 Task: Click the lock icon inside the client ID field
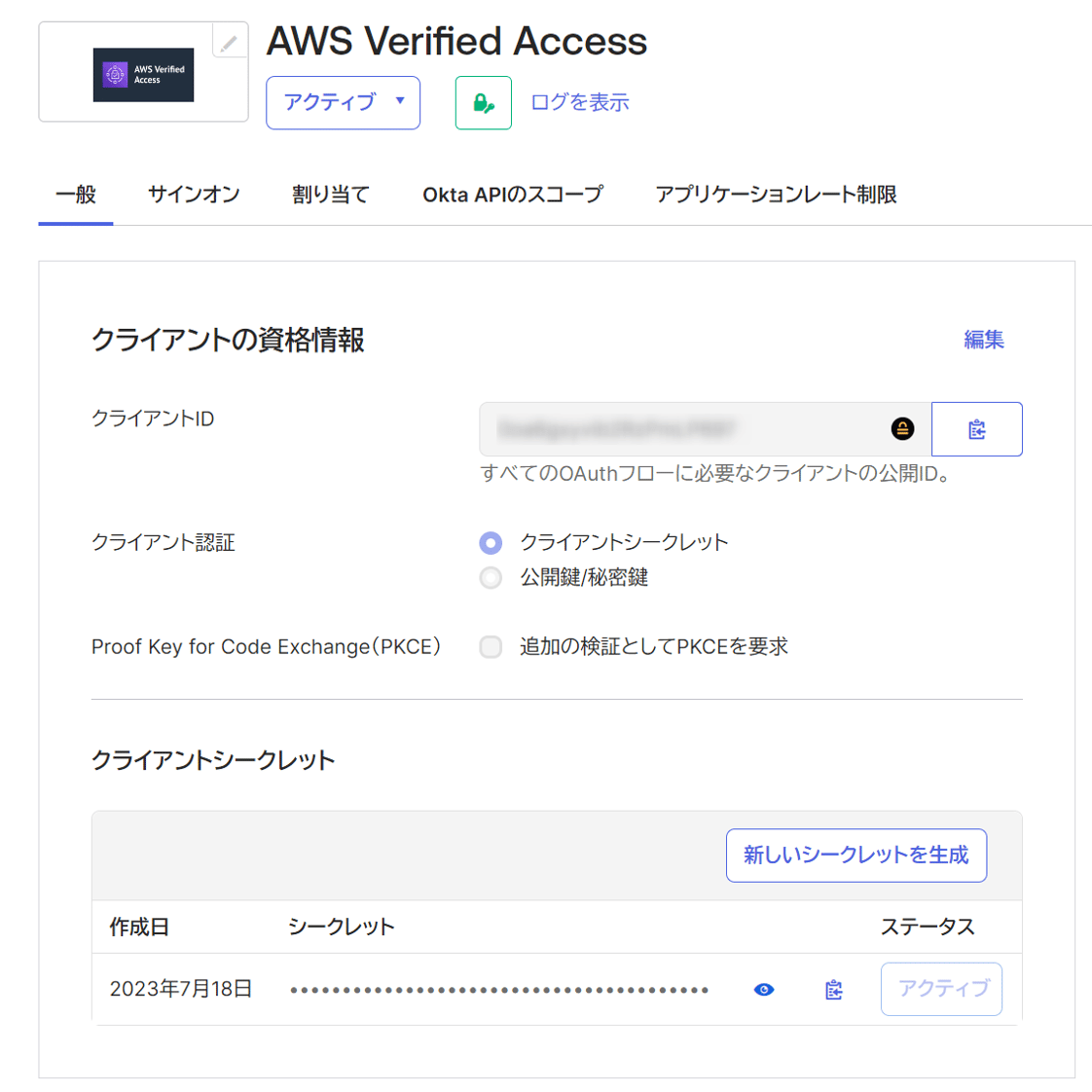point(904,428)
